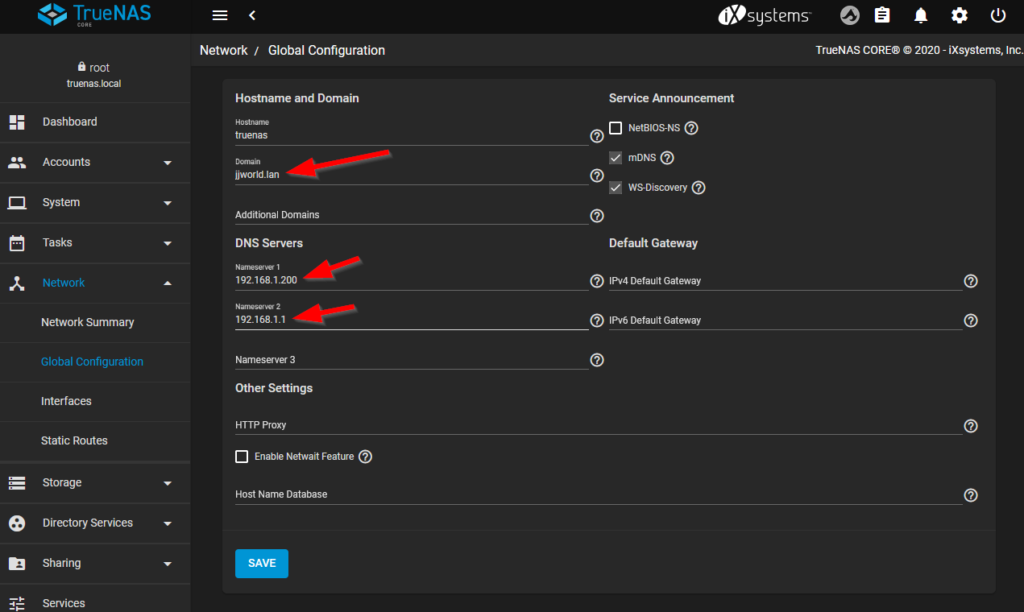Open TrueCommand status icon
The width and height of the screenshot is (1024, 612).
click(849, 15)
